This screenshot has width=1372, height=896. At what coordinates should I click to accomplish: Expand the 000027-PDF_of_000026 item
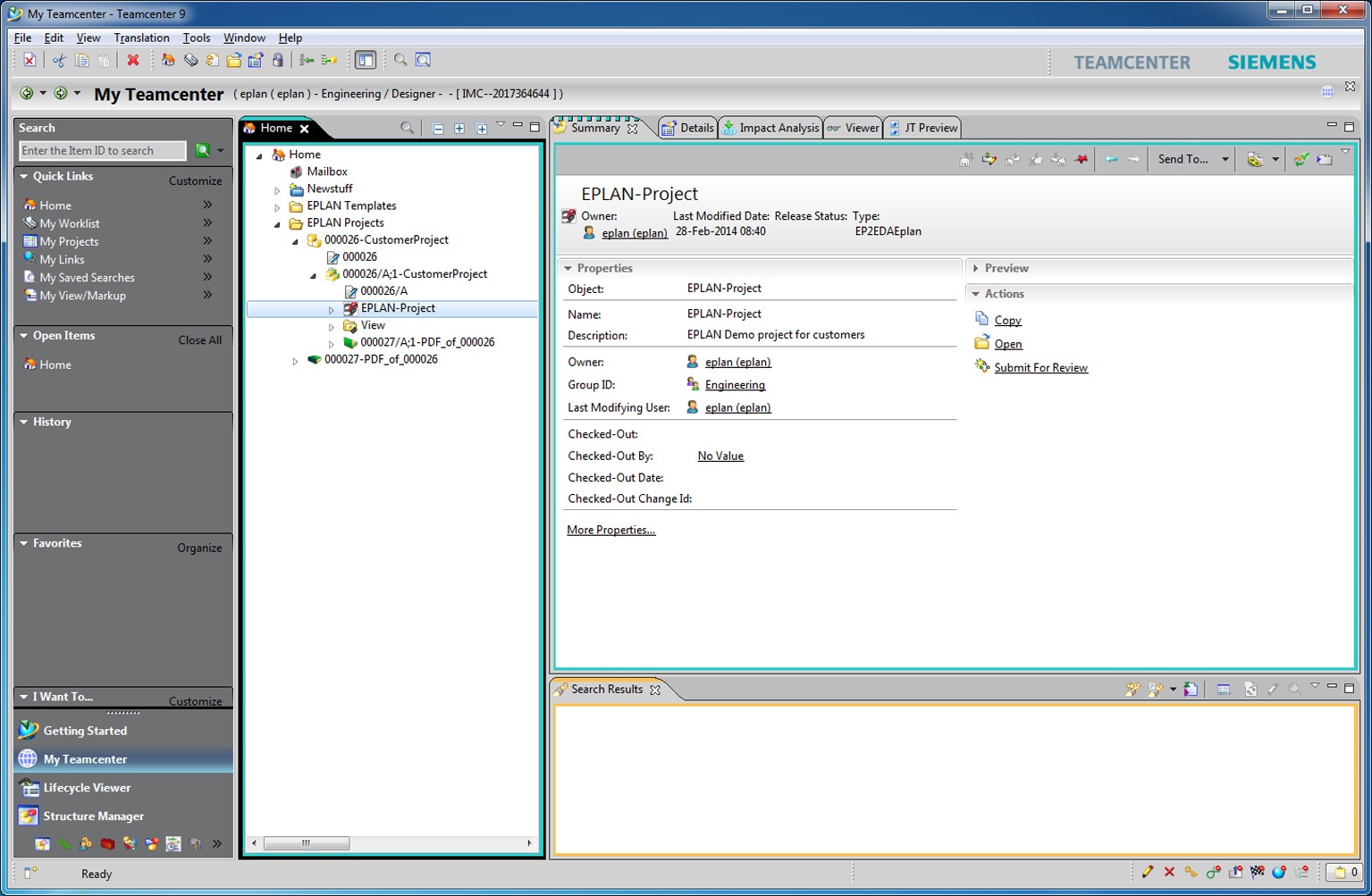(295, 361)
